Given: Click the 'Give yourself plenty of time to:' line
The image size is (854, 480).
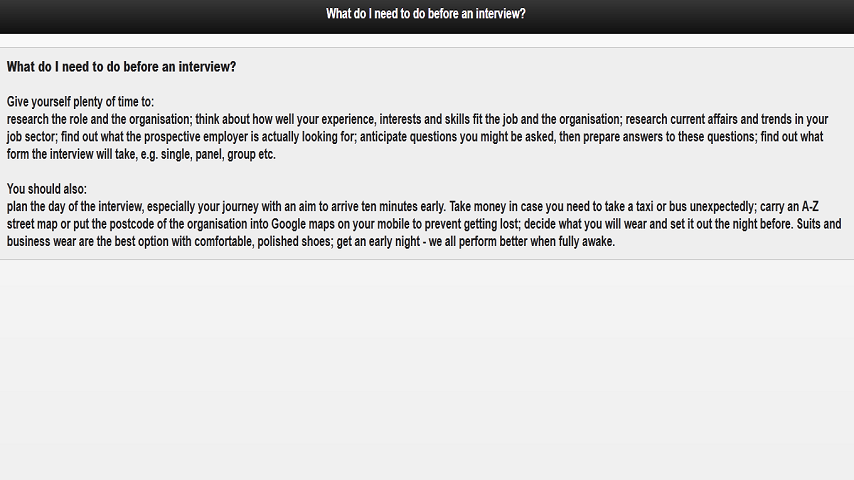Looking at the screenshot, I should (x=80, y=102).
